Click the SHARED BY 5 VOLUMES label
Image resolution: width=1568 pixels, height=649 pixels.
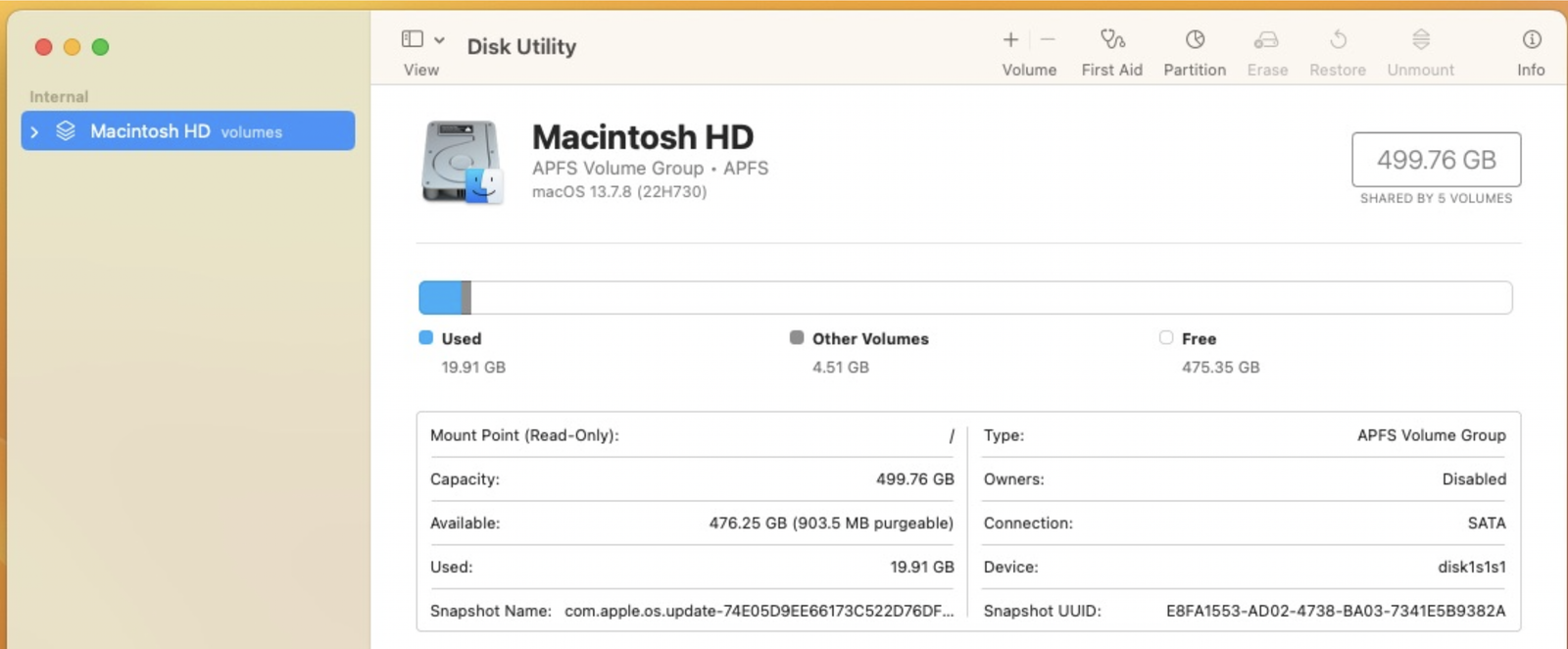pos(1436,198)
